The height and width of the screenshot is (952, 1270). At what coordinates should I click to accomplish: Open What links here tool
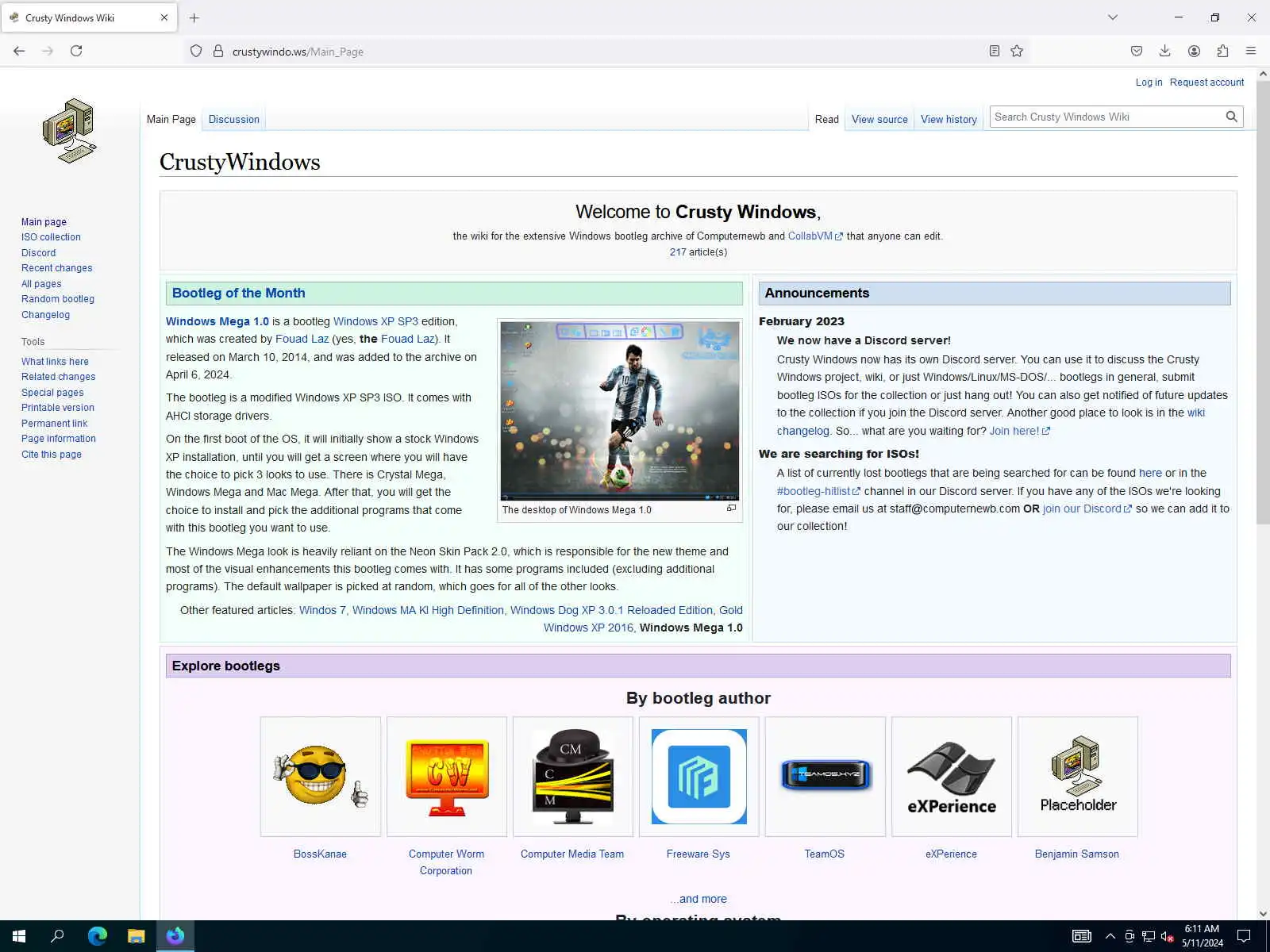click(x=55, y=362)
